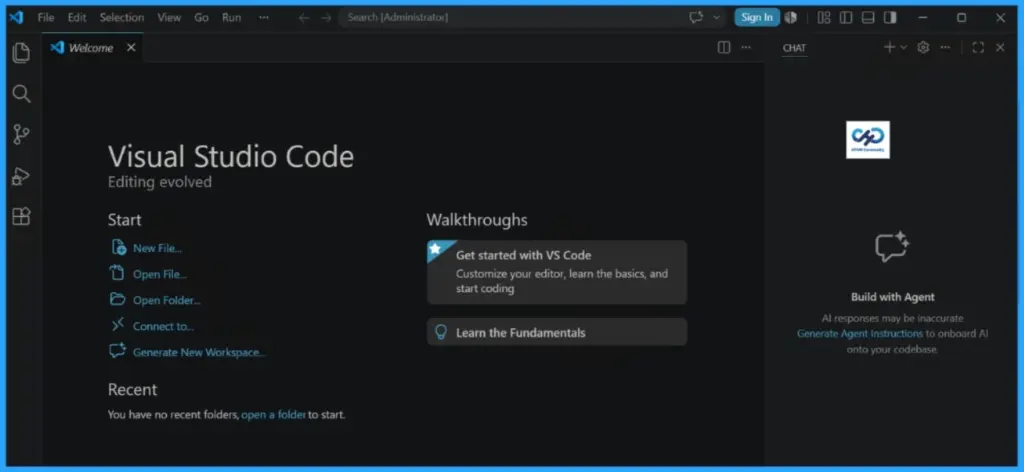Go back with the left arrow
Image resolution: width=1024 pixels, height=472 pixels.
tap(304, 18)
